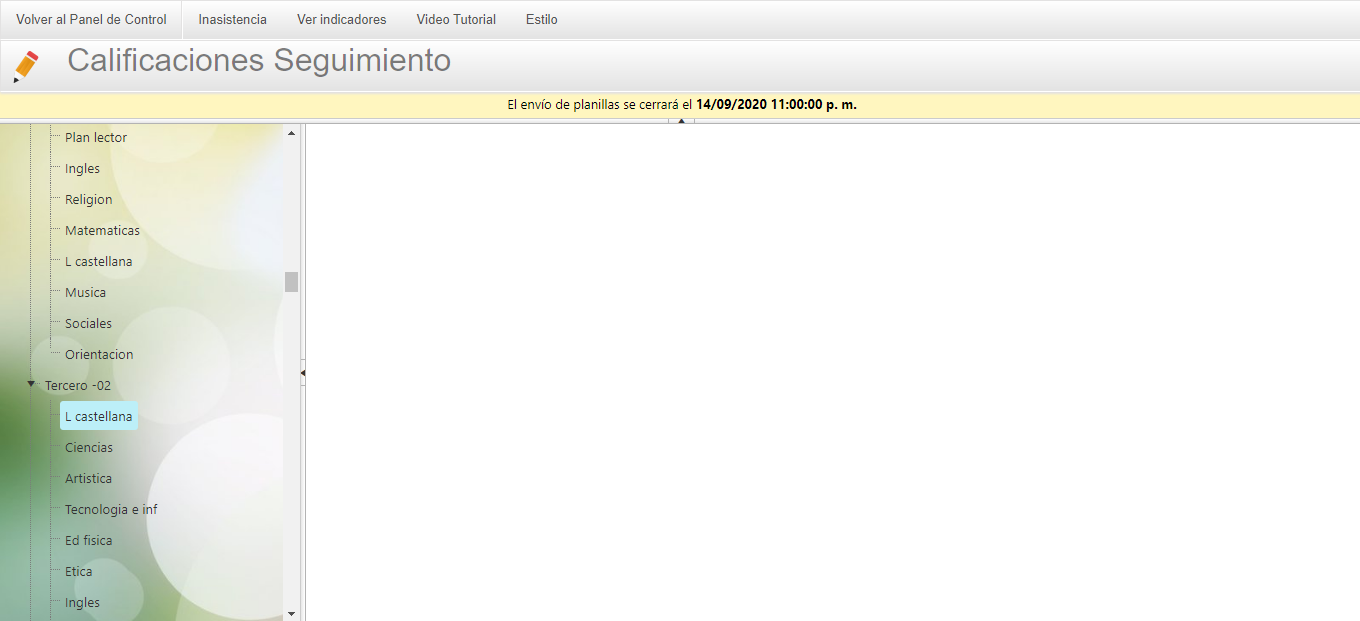Select the Ed fisica subject
This screenshot has height=621, width=1360.
pyautogui.click(x=88, y=540)
